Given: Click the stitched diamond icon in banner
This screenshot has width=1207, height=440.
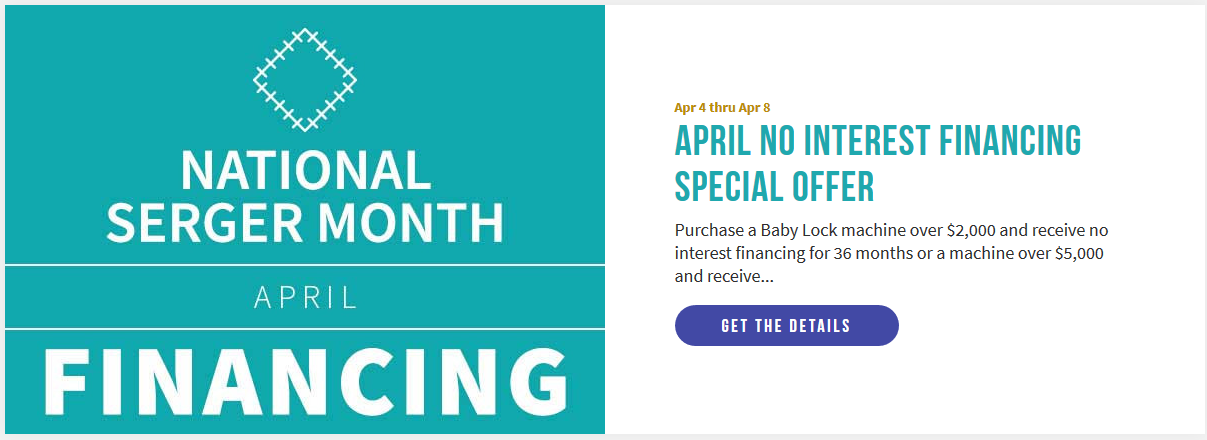Looking at the screenshot, I should coord(305,80).
